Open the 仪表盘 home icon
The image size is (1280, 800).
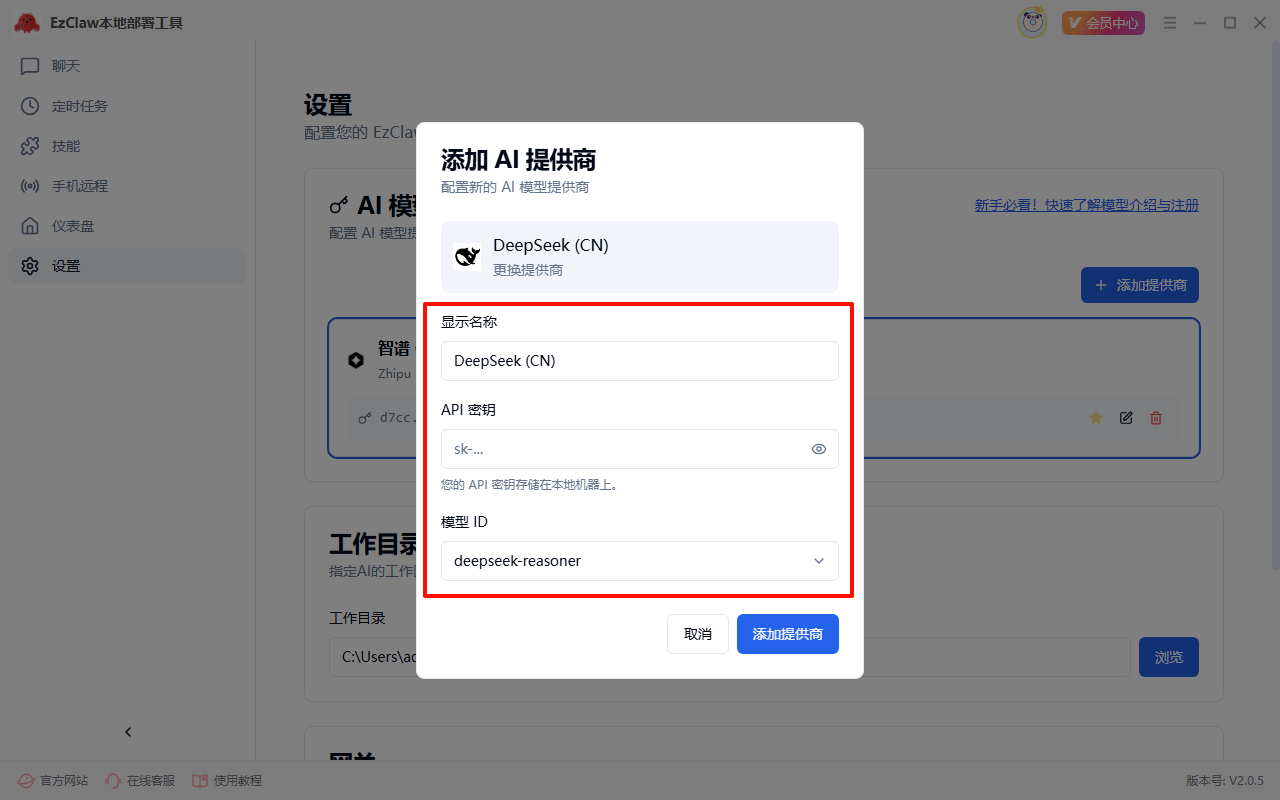(30, 226)
